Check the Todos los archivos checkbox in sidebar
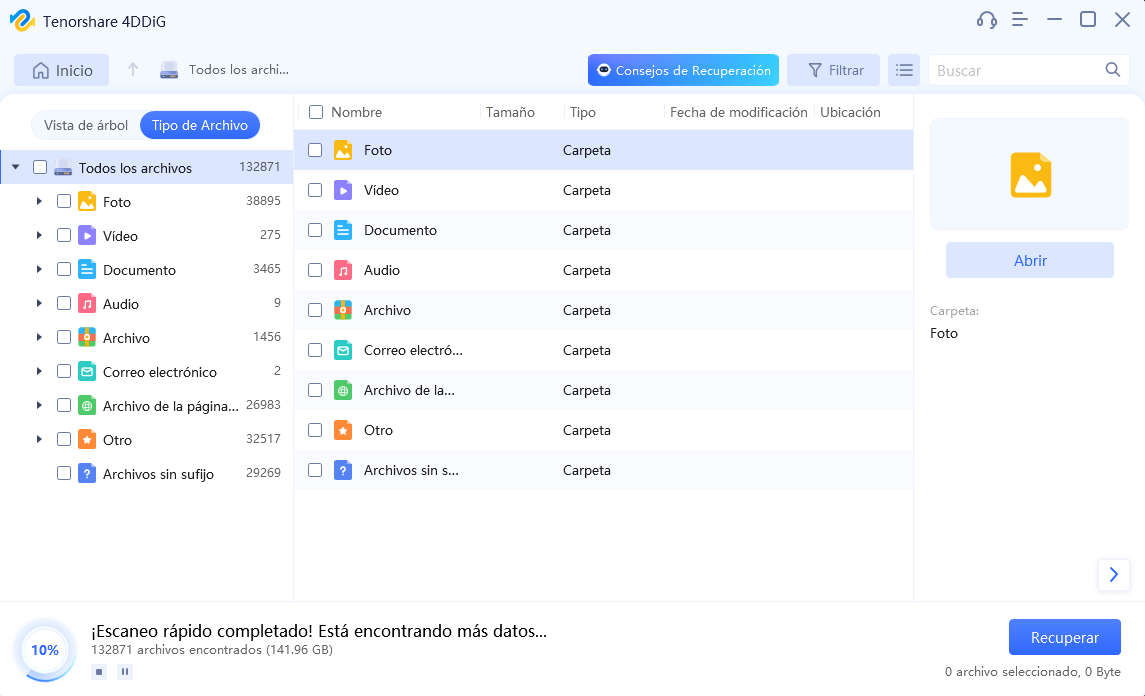1145x696 pixels. click(40, 167)
